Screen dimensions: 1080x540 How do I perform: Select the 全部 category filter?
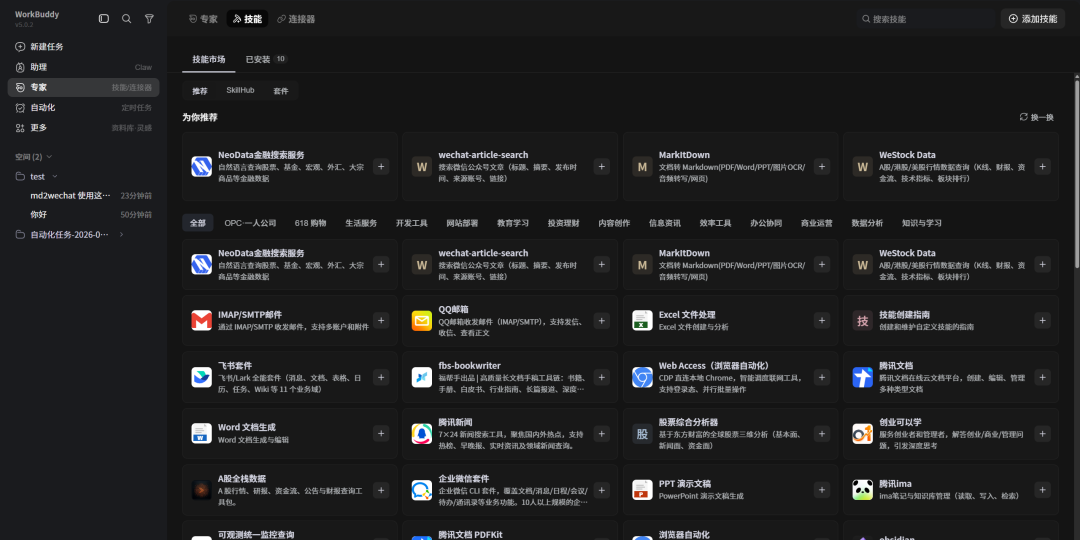coord(198,223)
